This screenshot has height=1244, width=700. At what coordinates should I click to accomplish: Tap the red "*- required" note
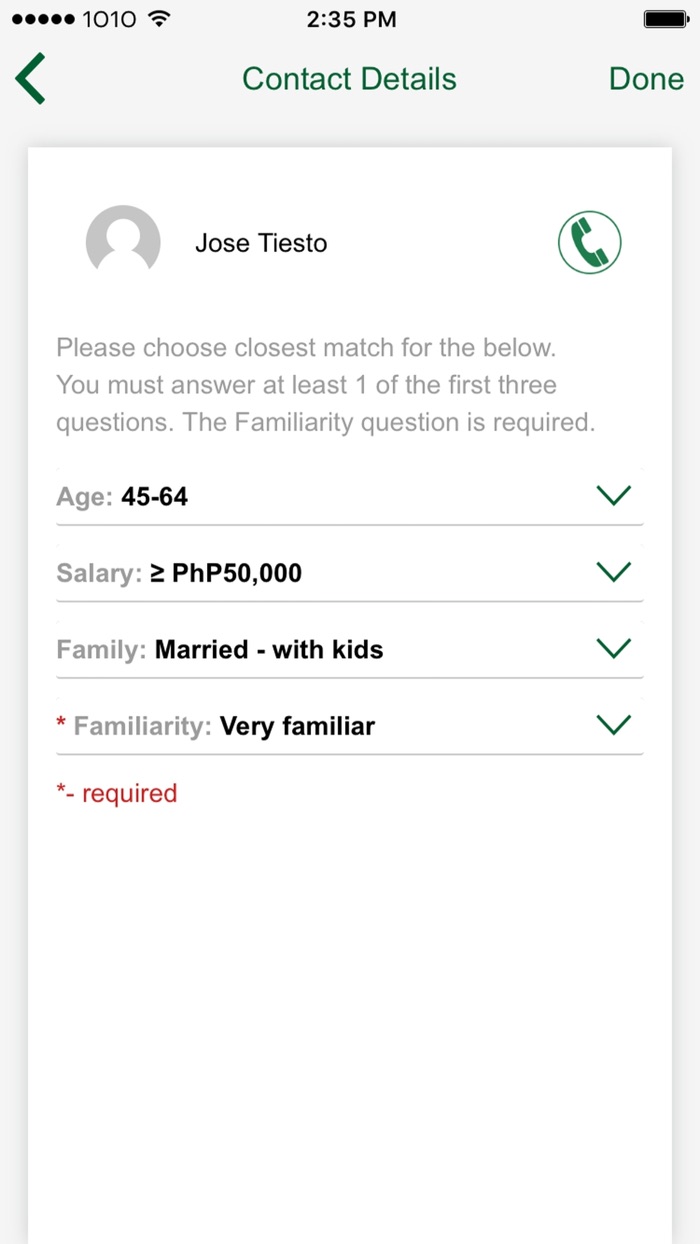117,793
